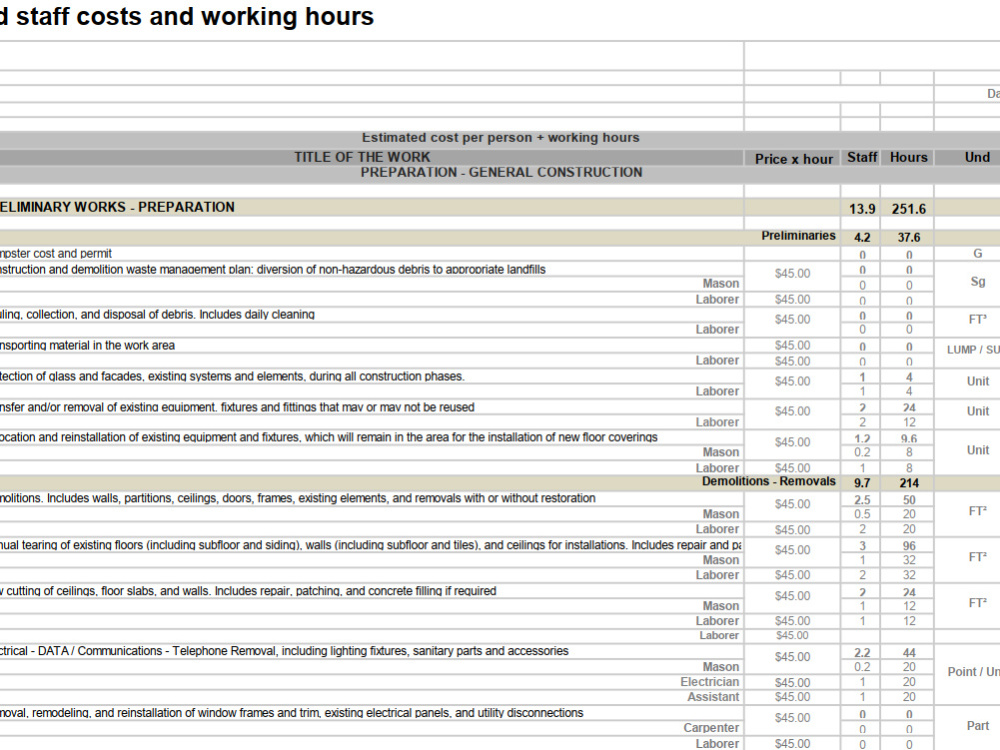The height and width of the screenshot is (750, 1000).
Task: Click 'Estimated cost per person + working hours' heading
Action: (500, 138)
